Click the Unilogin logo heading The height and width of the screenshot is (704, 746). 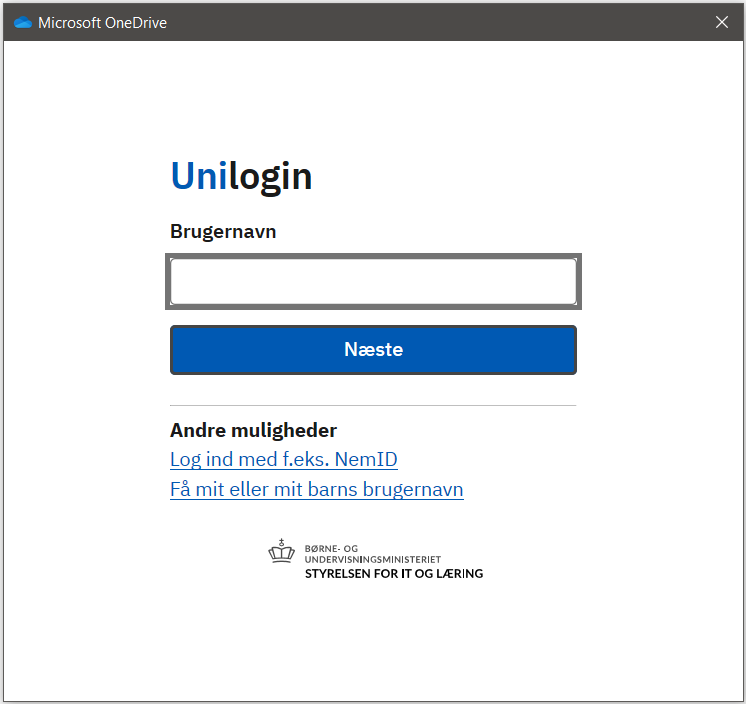tap(241, 177)
